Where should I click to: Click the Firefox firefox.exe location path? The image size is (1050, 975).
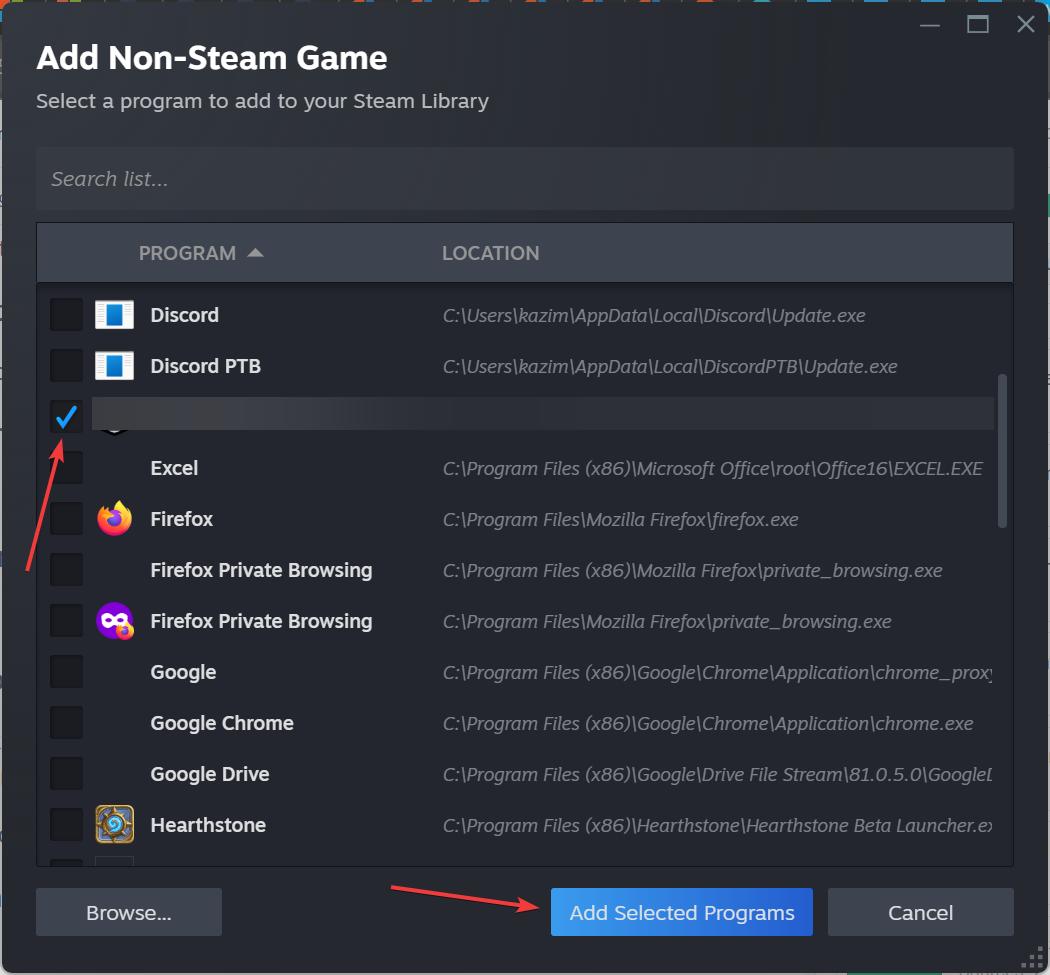(621, 520)
